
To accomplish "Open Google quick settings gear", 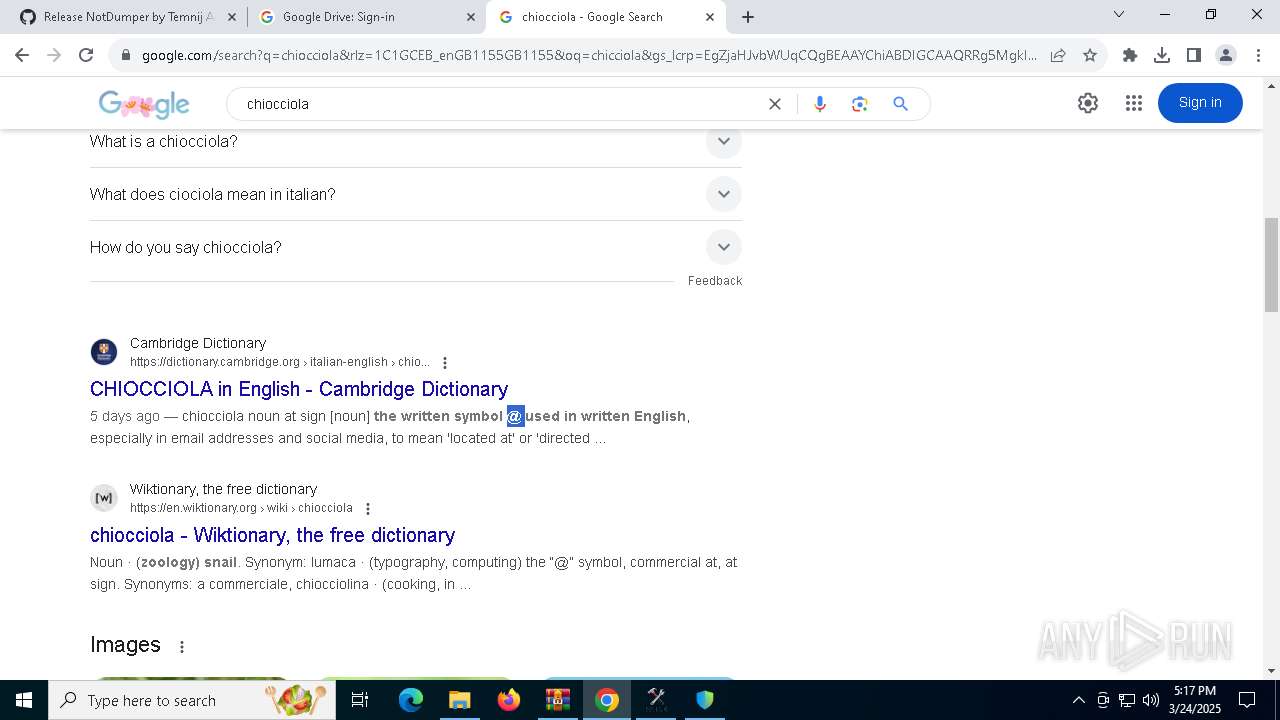I will (x=1088, y=103).
